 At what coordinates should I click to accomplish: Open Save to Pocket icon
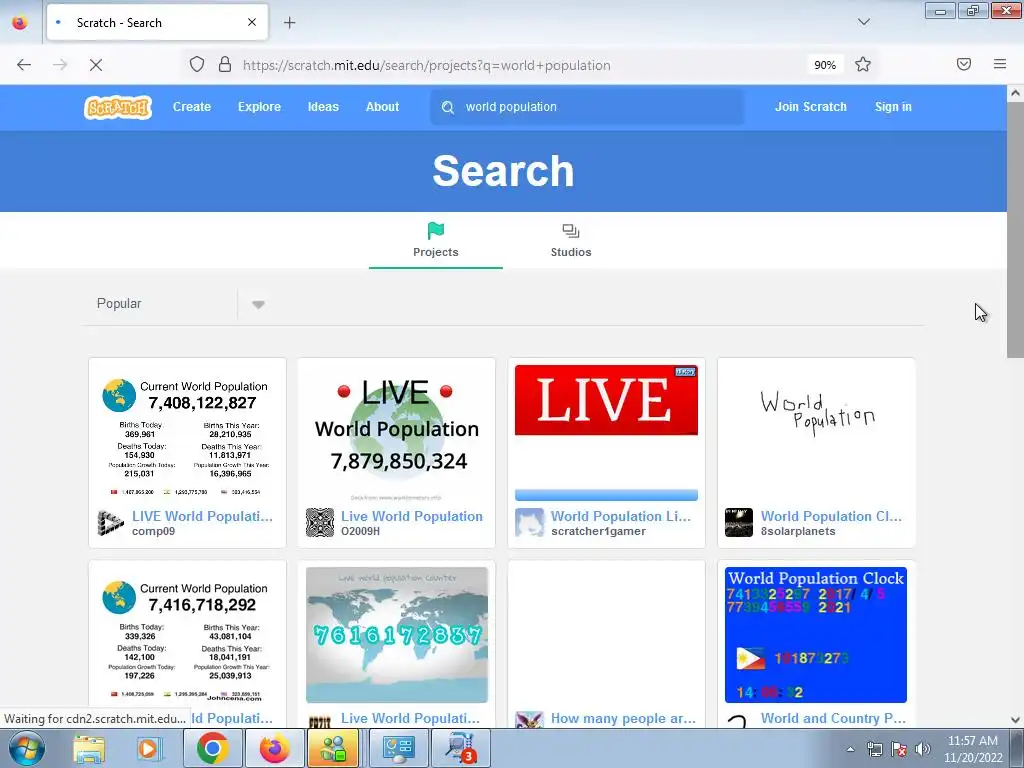(964, 64)
